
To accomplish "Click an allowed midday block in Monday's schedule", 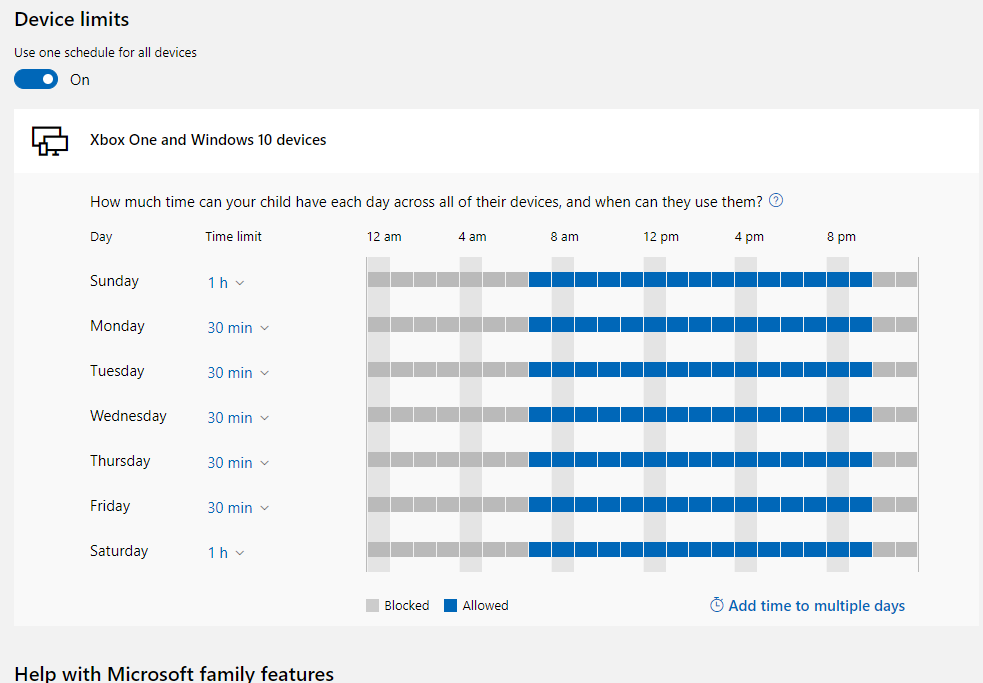I will 660,324.
